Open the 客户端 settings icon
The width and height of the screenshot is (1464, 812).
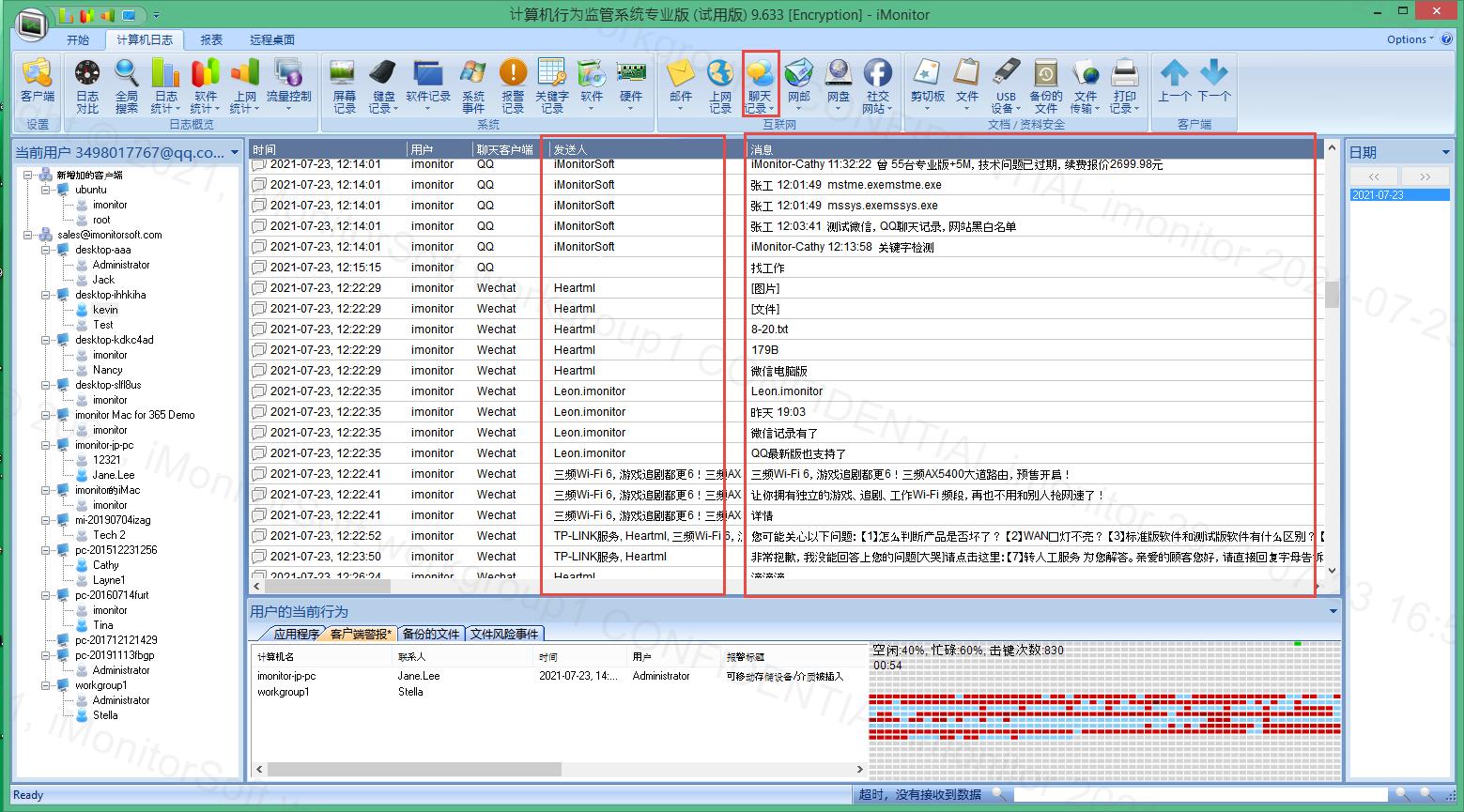37,80
